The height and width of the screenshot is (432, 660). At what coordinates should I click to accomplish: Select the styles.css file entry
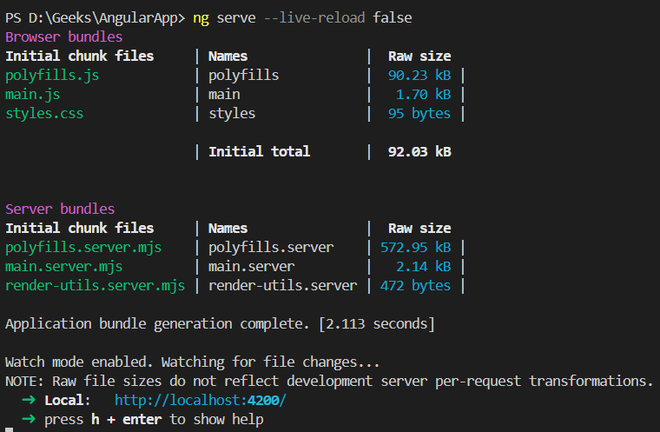point(44,113)
